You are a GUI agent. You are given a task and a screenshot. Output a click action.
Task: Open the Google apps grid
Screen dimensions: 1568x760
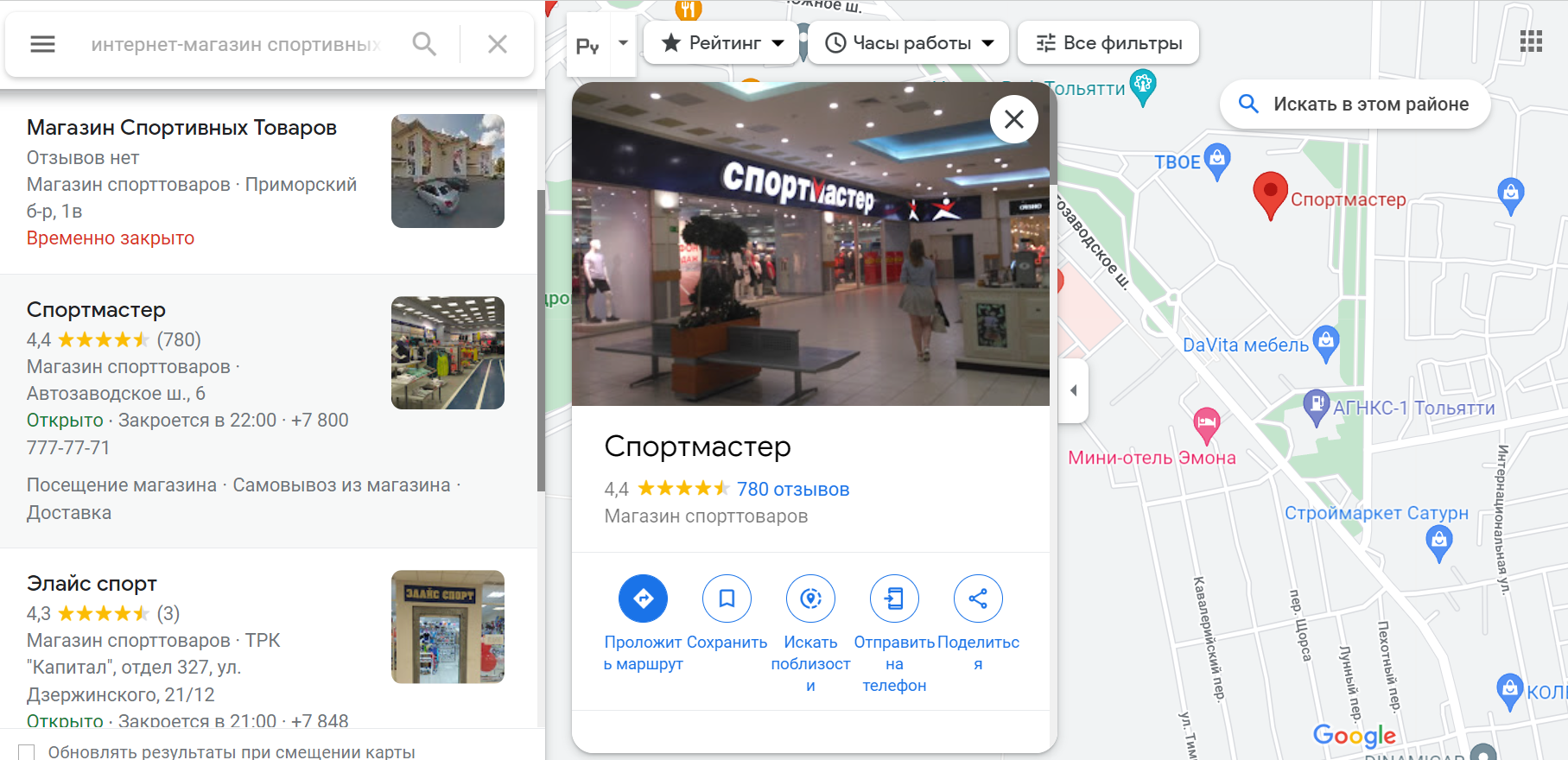point(1531,41)
